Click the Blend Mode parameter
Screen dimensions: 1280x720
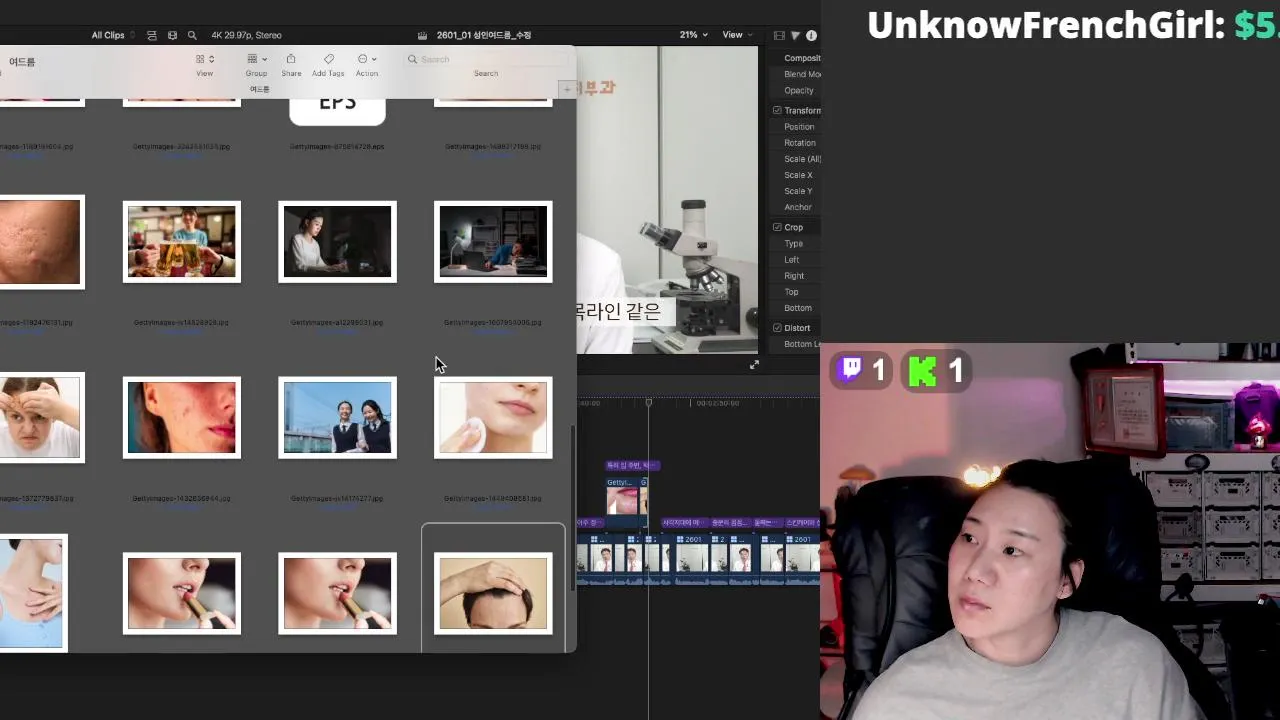pos(802,74)
